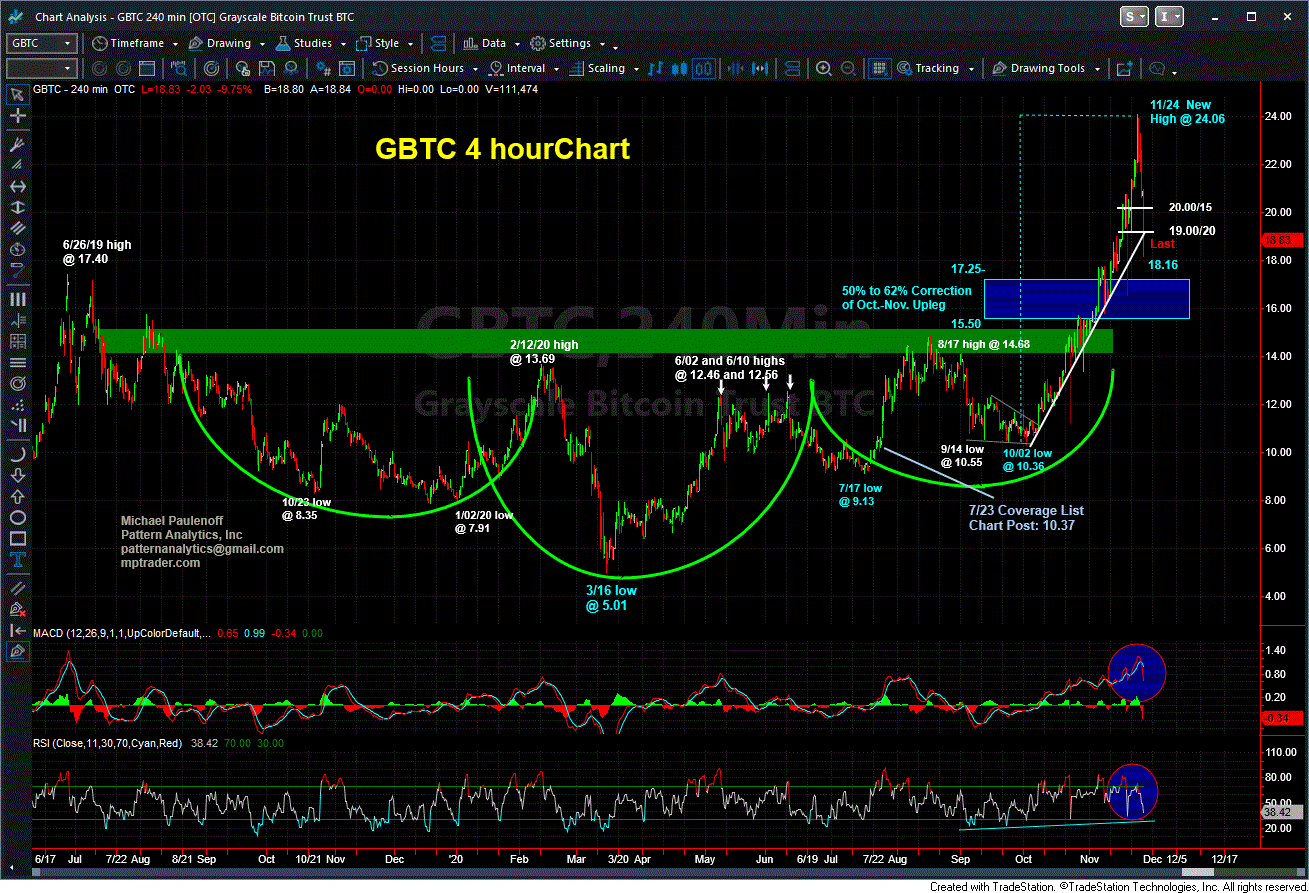Click the red circle on MACD panel

coord(1137,673)
